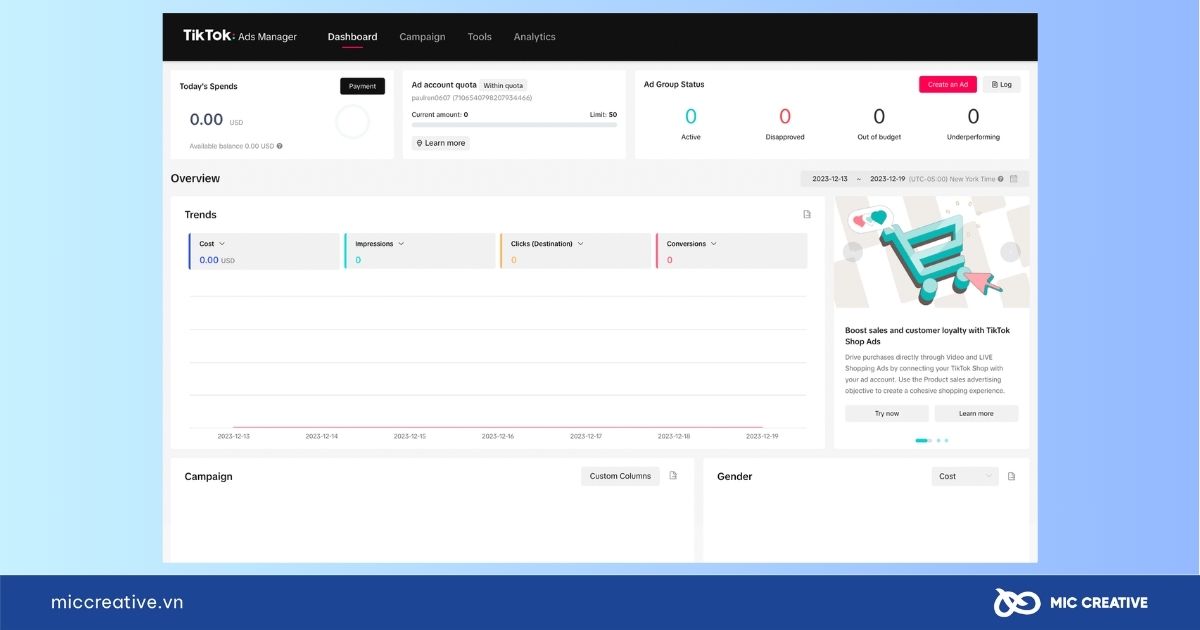Open the Tools menu
Screen dimensions: 1200x630
(479, 37)
